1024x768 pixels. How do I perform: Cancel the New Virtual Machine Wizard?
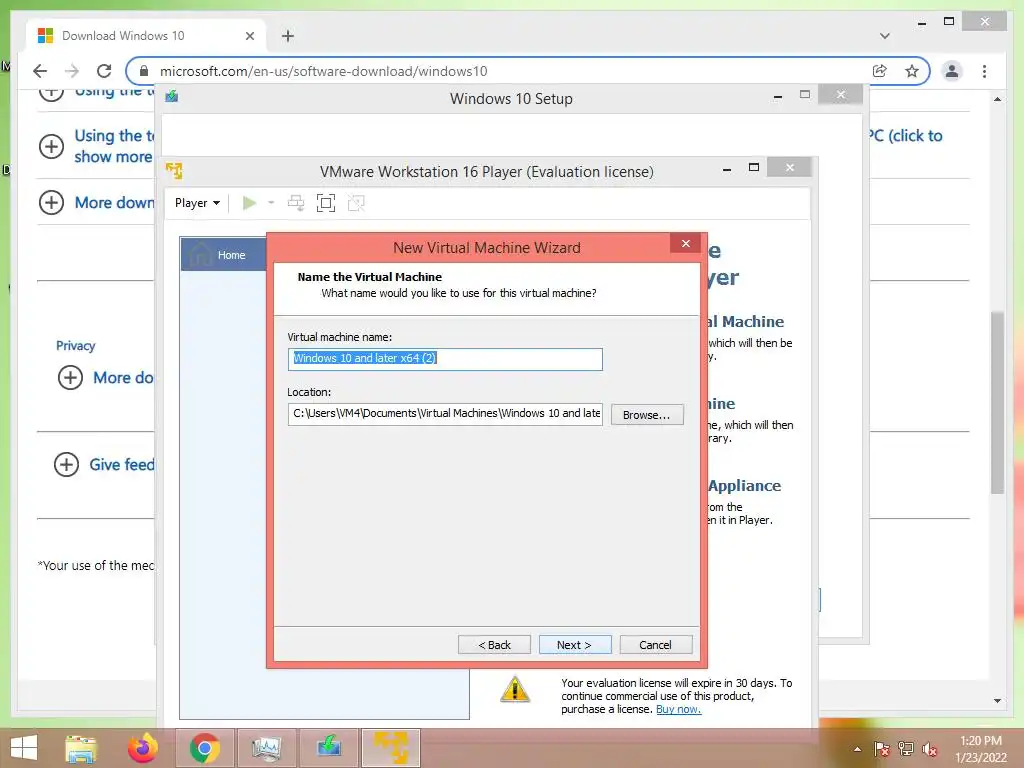click(655, 645)
